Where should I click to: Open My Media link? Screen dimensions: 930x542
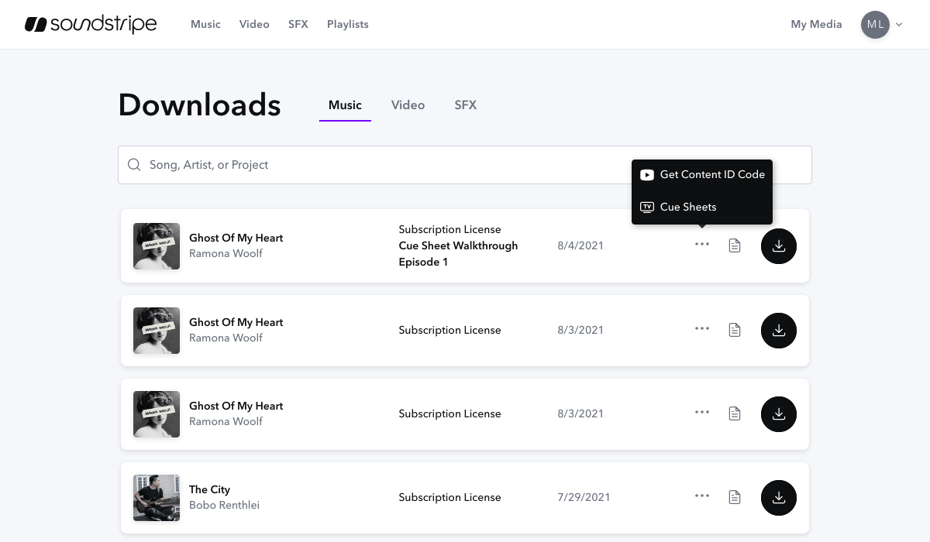coord(816,24)
